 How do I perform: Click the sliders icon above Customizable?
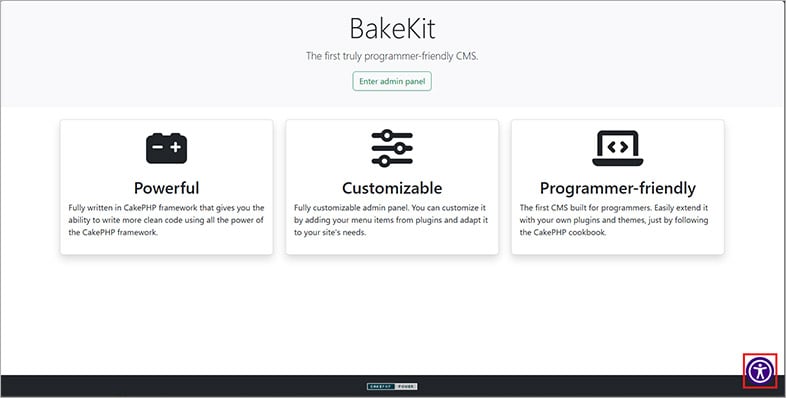coord(392,148)
